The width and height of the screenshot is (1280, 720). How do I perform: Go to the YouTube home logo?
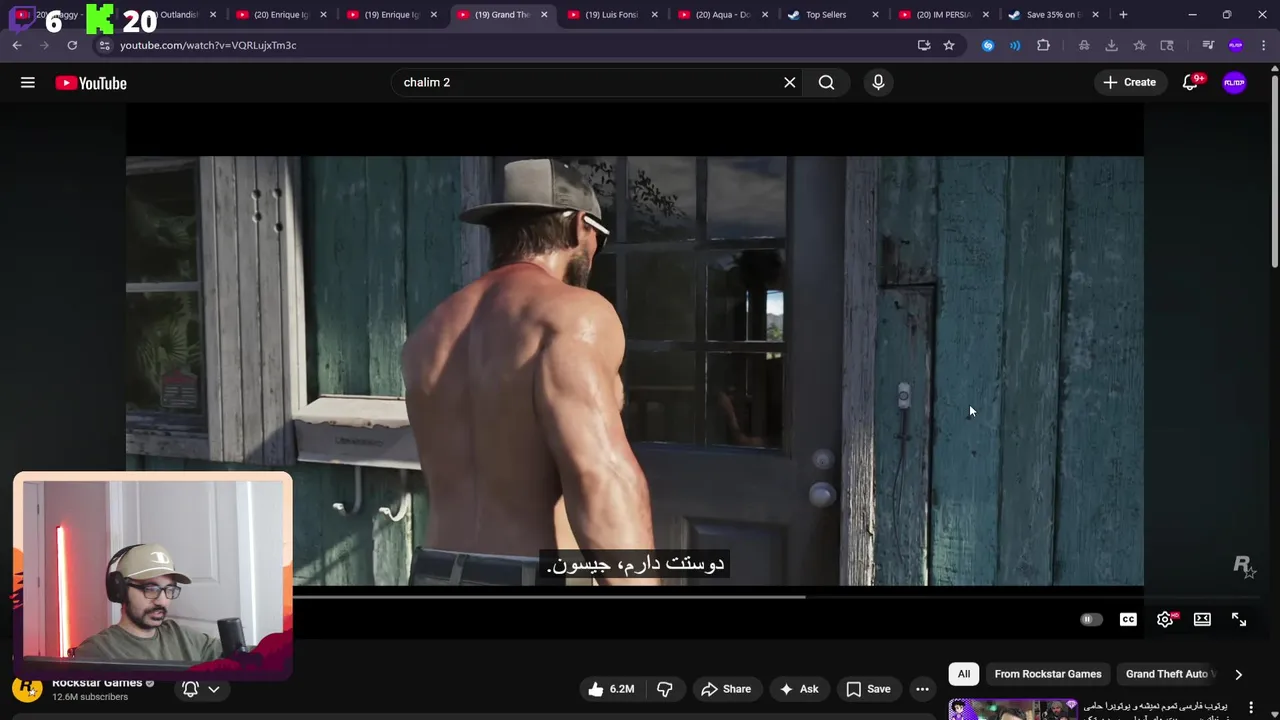pos(91,83)
